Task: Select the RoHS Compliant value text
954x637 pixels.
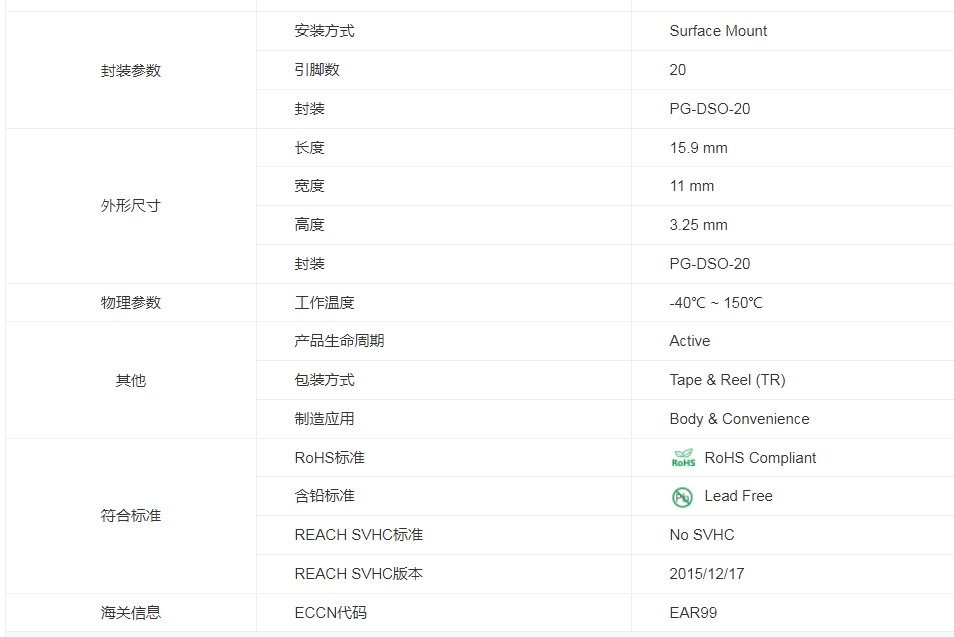Action: pos(760,458)
